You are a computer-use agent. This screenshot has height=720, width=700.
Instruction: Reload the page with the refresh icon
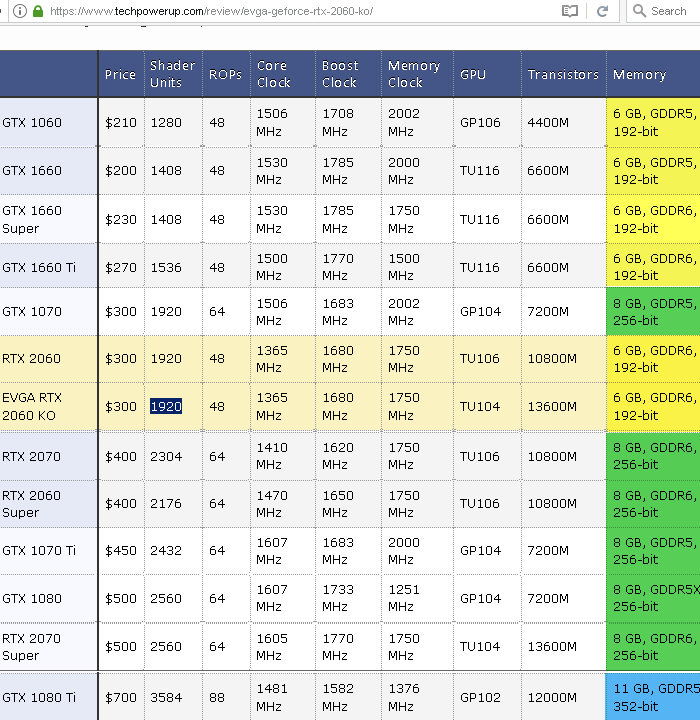[x=603, y=11]
